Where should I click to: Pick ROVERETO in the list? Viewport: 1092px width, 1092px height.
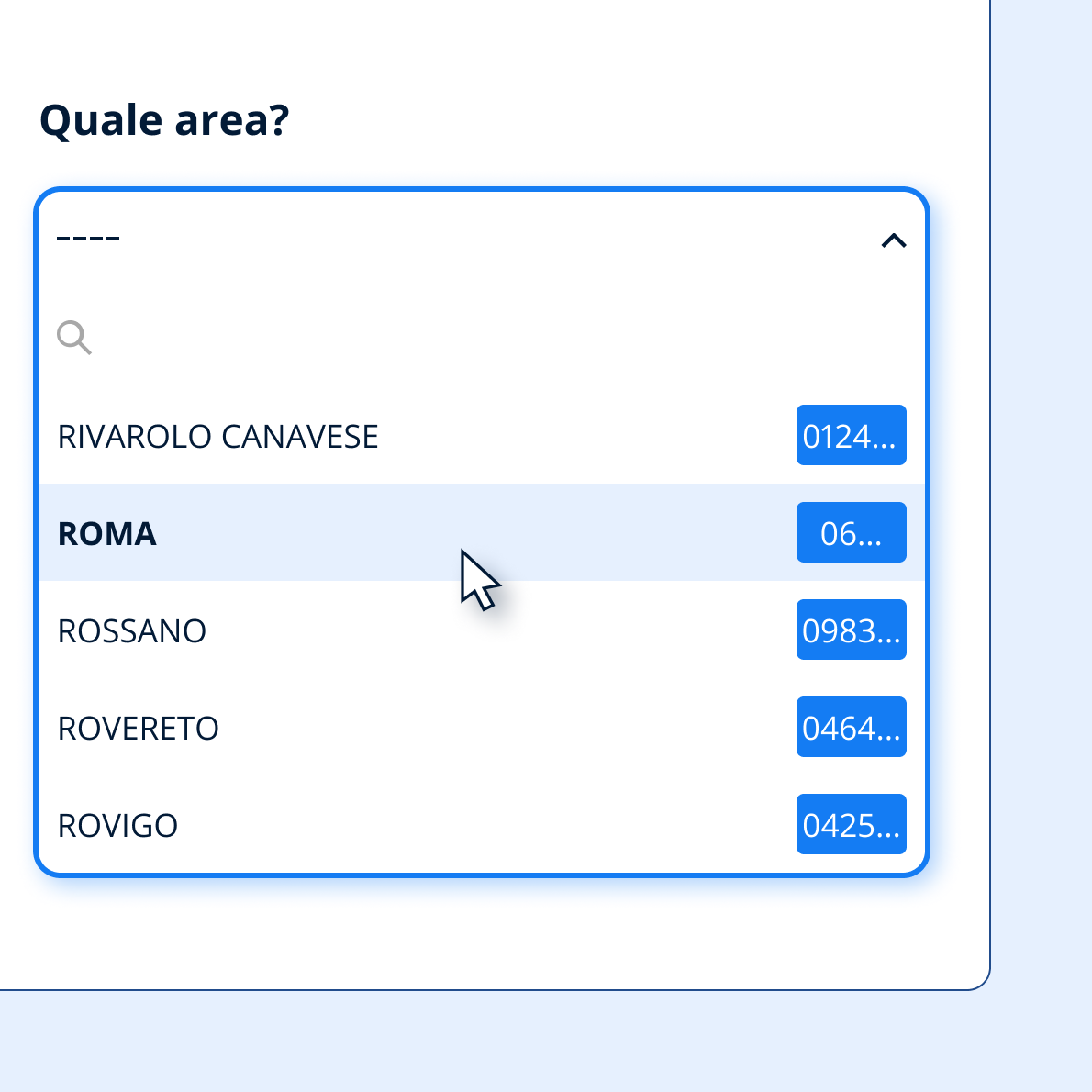pyautogui.click(x=139, y=728)
